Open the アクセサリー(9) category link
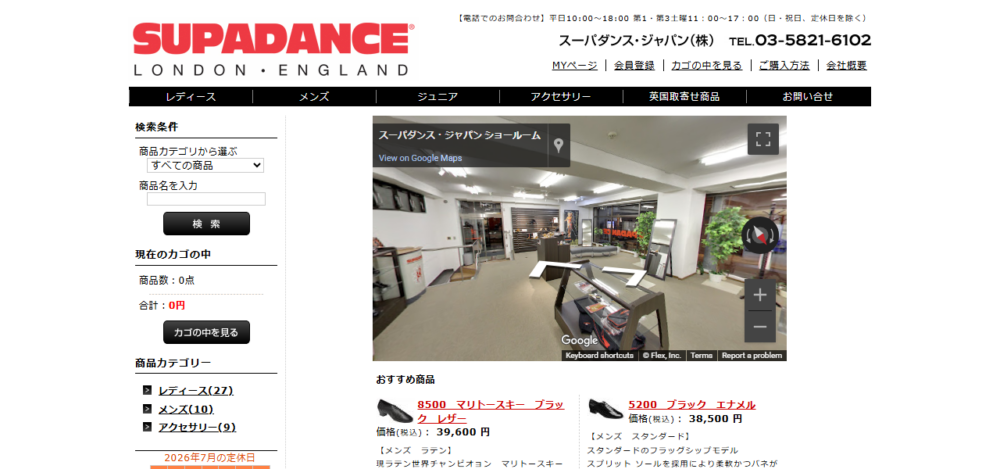 click(197, 428)
